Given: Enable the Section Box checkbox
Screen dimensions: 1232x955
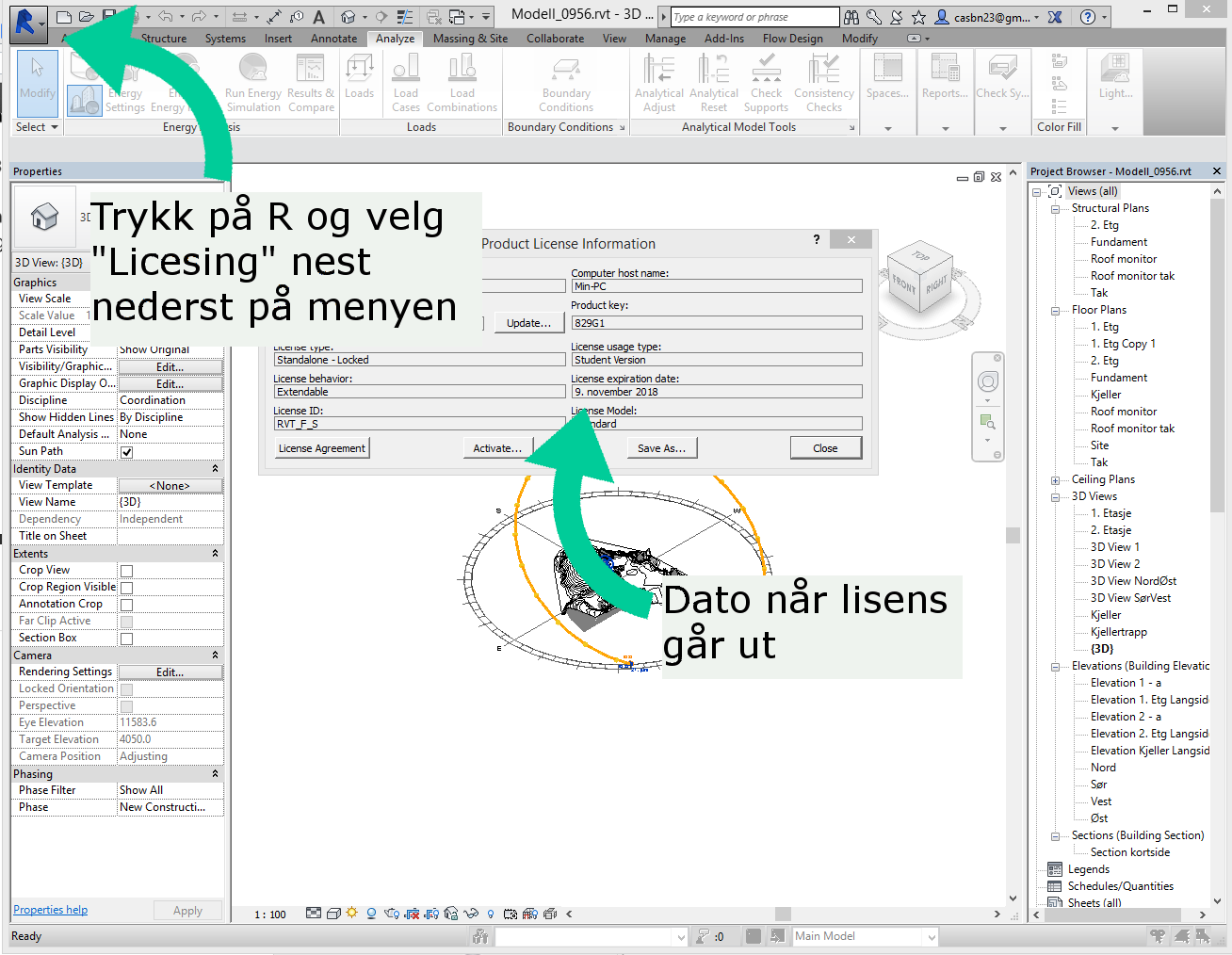Looking at the screenshot, I should tap(126, 639).
